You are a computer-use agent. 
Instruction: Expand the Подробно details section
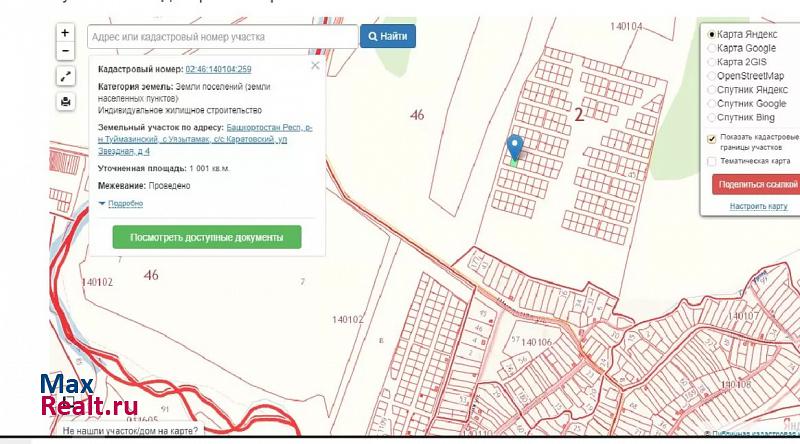pos(124,203)
